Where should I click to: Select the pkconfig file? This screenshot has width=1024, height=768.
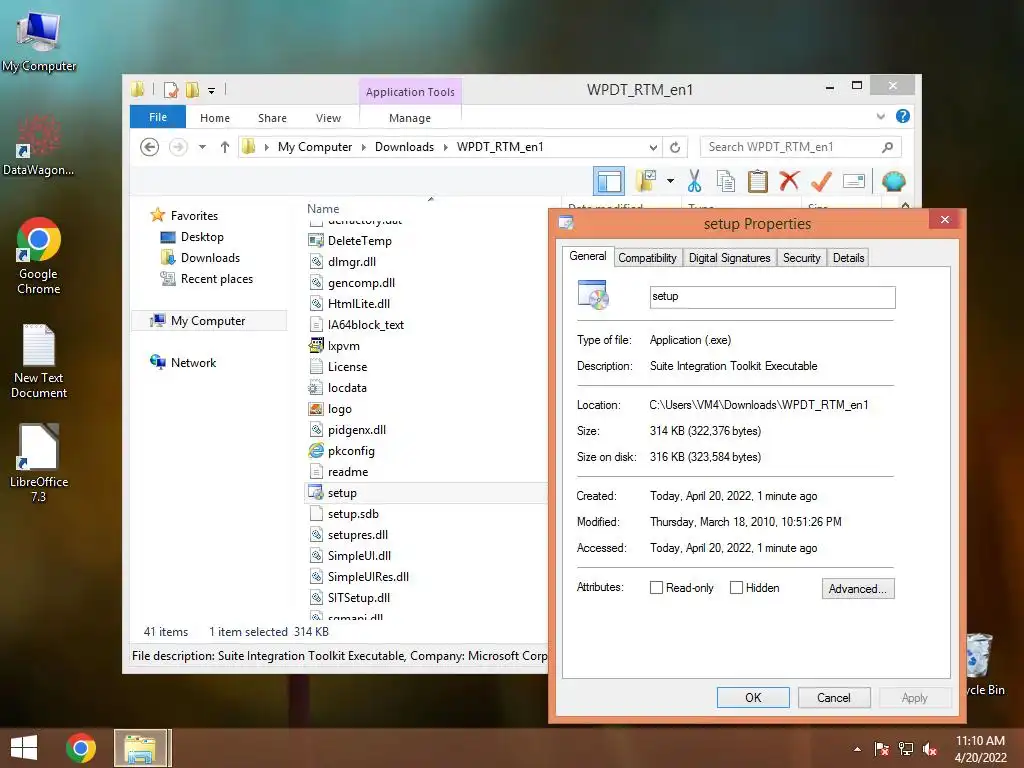[x=351, y=451]
